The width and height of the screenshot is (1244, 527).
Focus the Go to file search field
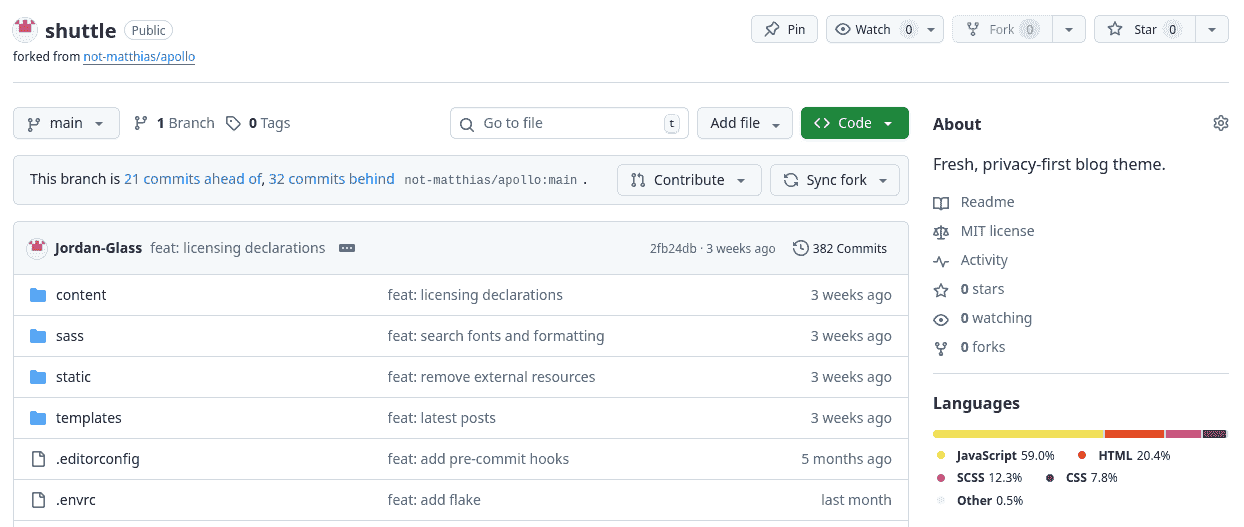570,123
